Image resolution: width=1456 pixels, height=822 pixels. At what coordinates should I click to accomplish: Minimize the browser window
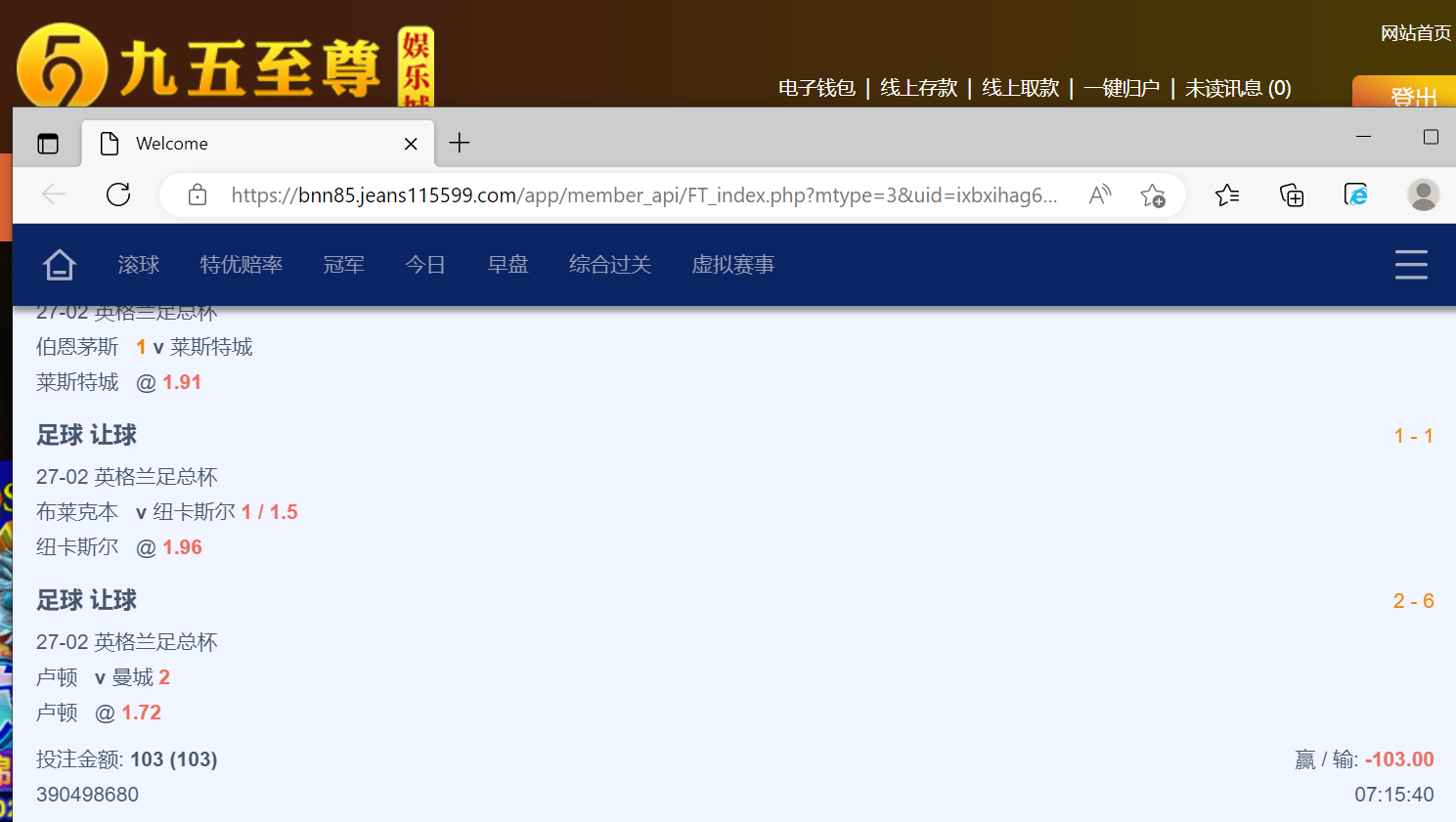click(1364, 137)
